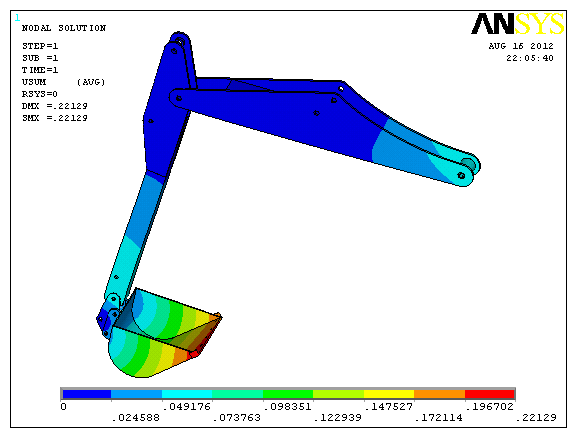Click the DMX =.22129 value
The width and height of the screenshot is (584, 438).
tap(54, 106)
